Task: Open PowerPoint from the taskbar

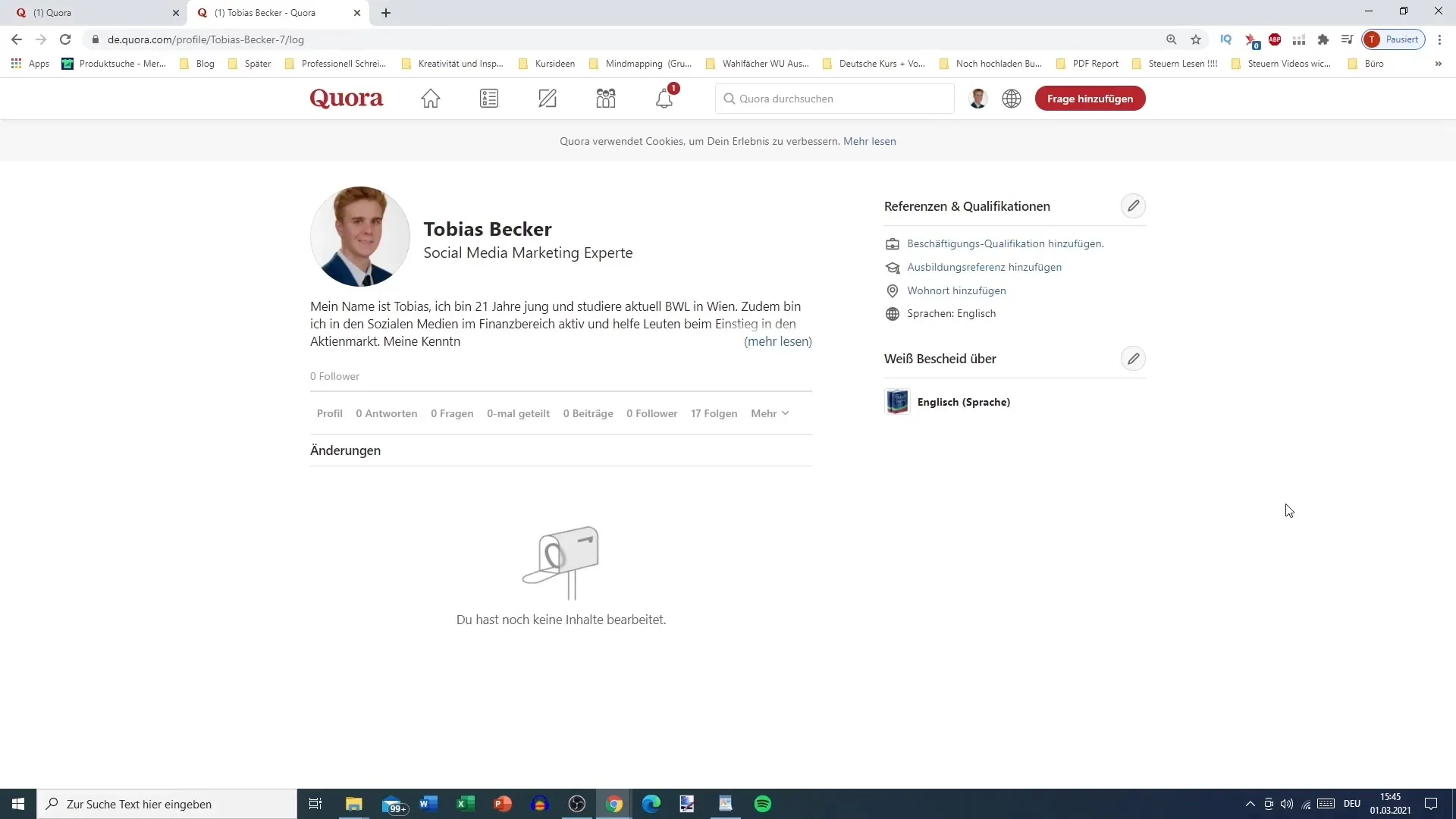Action: 503,804
